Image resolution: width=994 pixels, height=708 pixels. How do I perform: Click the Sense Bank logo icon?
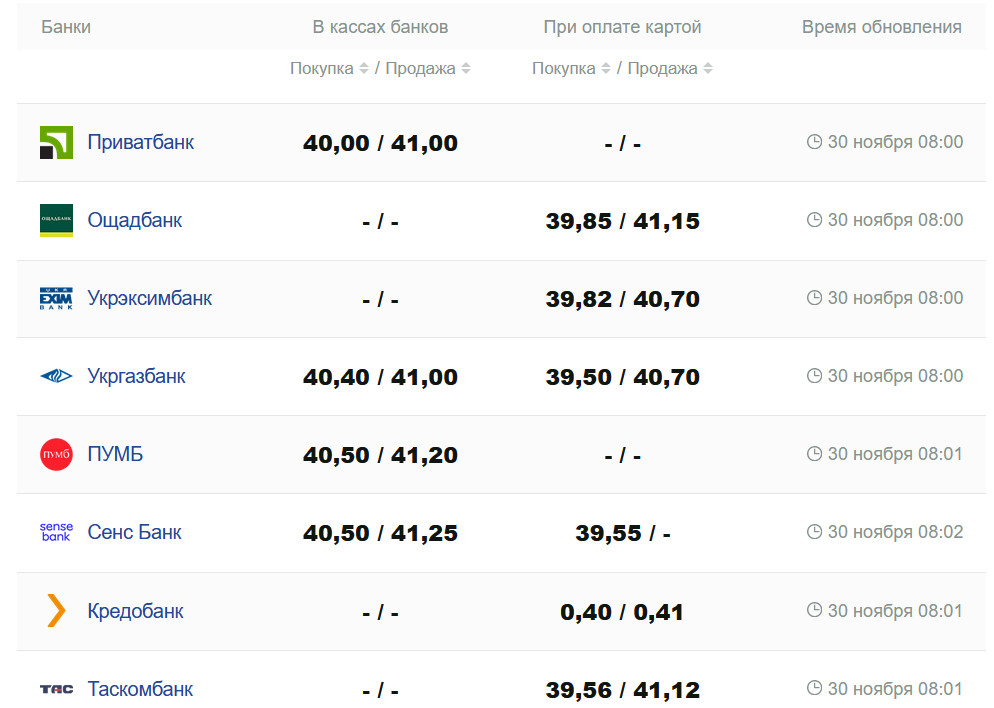[x=56, y=532]
